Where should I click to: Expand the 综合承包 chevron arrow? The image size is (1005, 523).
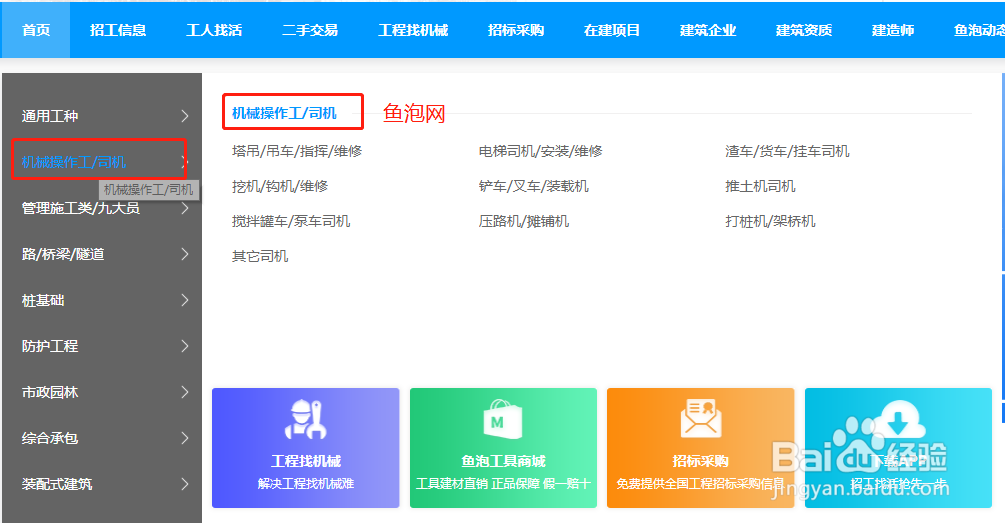click(185, 438)
